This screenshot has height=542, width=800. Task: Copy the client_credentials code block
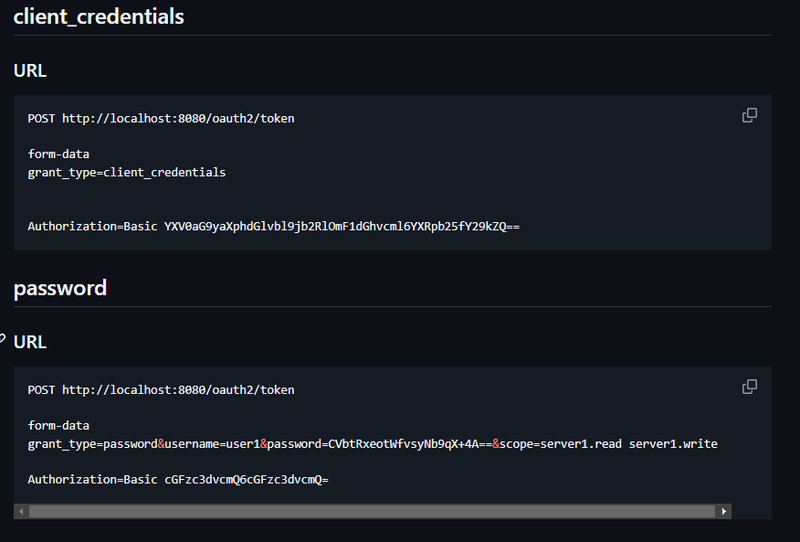[749, 115]
